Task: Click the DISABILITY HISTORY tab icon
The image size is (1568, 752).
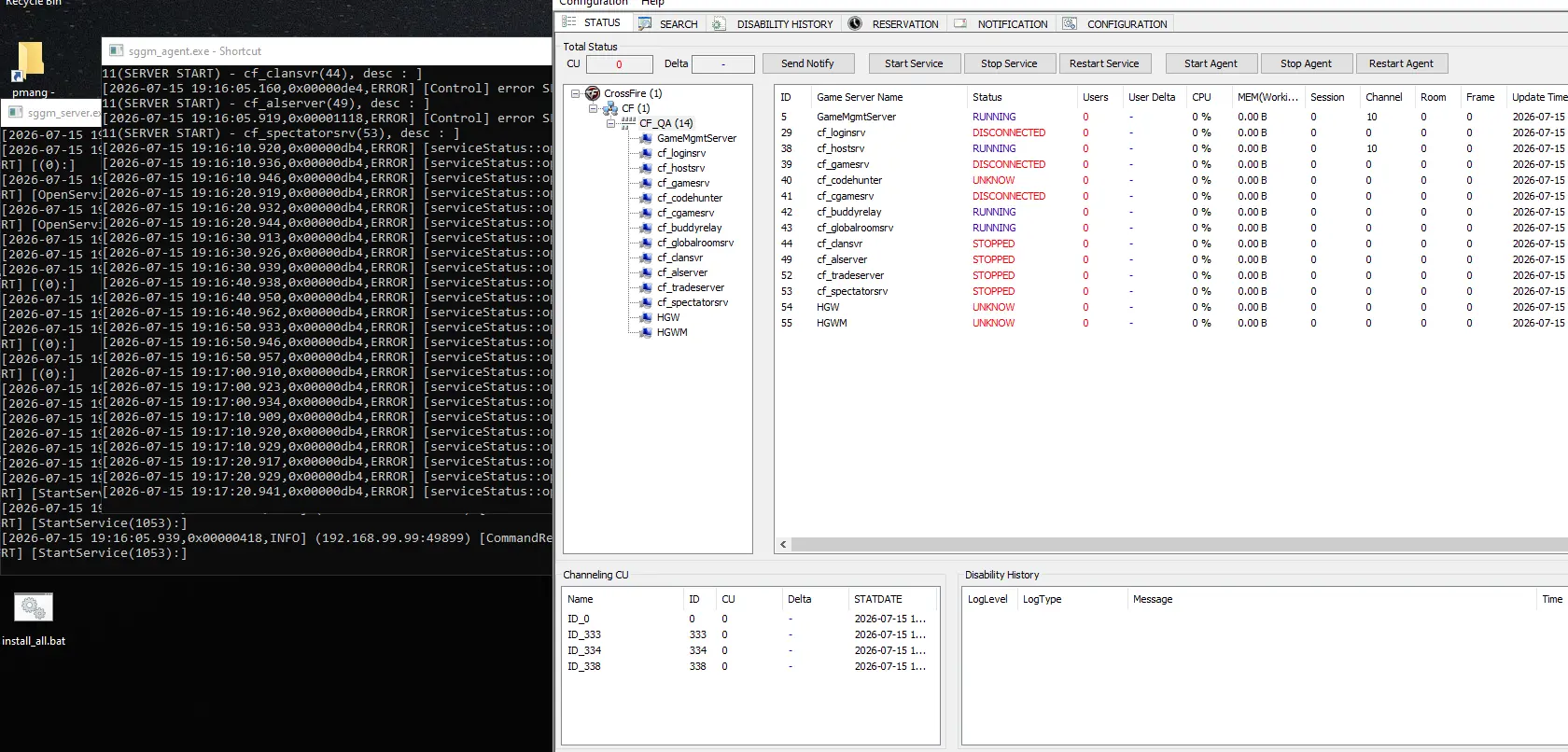Action: tap(719, 23)
